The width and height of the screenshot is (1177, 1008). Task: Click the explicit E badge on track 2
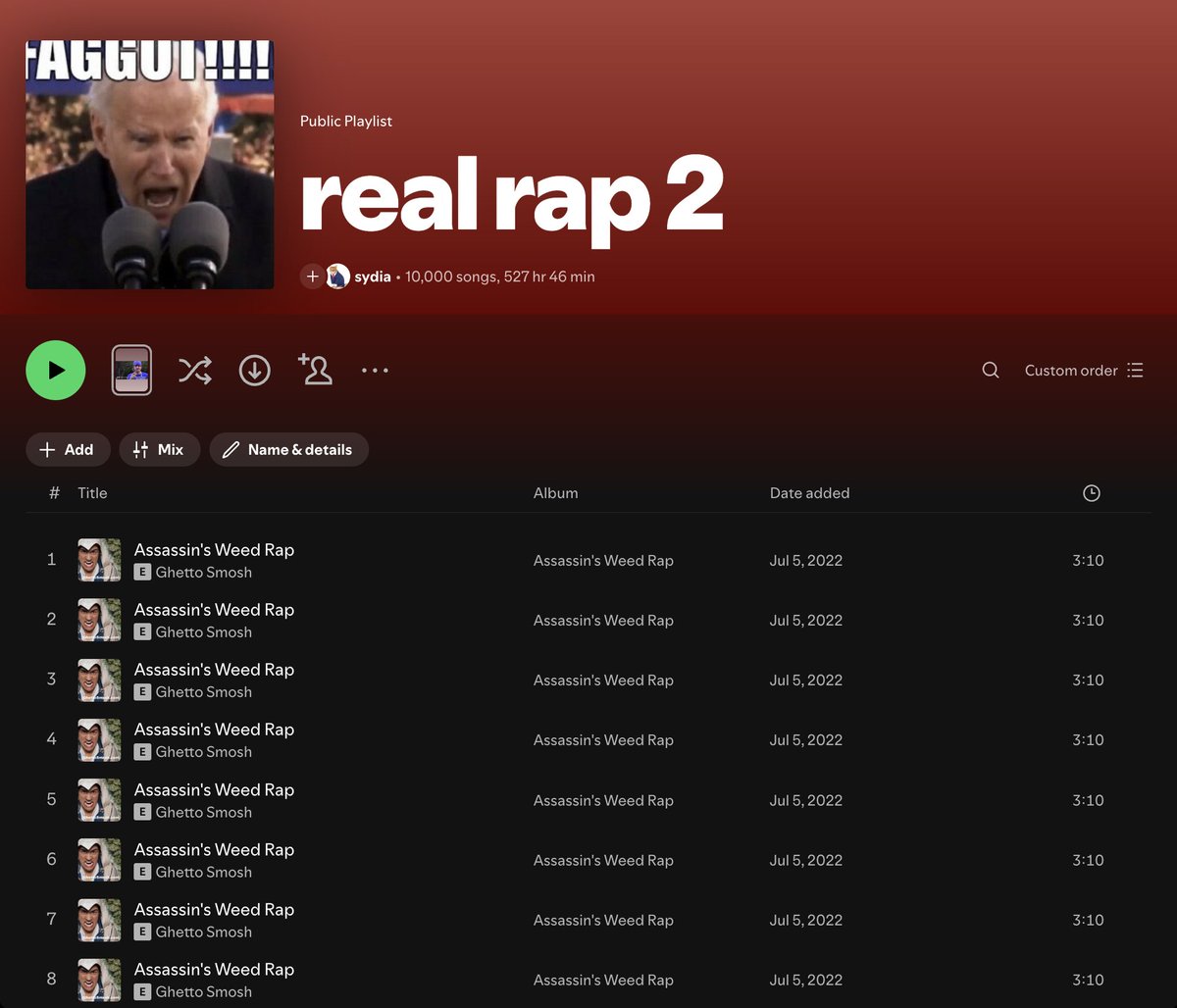pyautogui.click(x=142, y=631)
